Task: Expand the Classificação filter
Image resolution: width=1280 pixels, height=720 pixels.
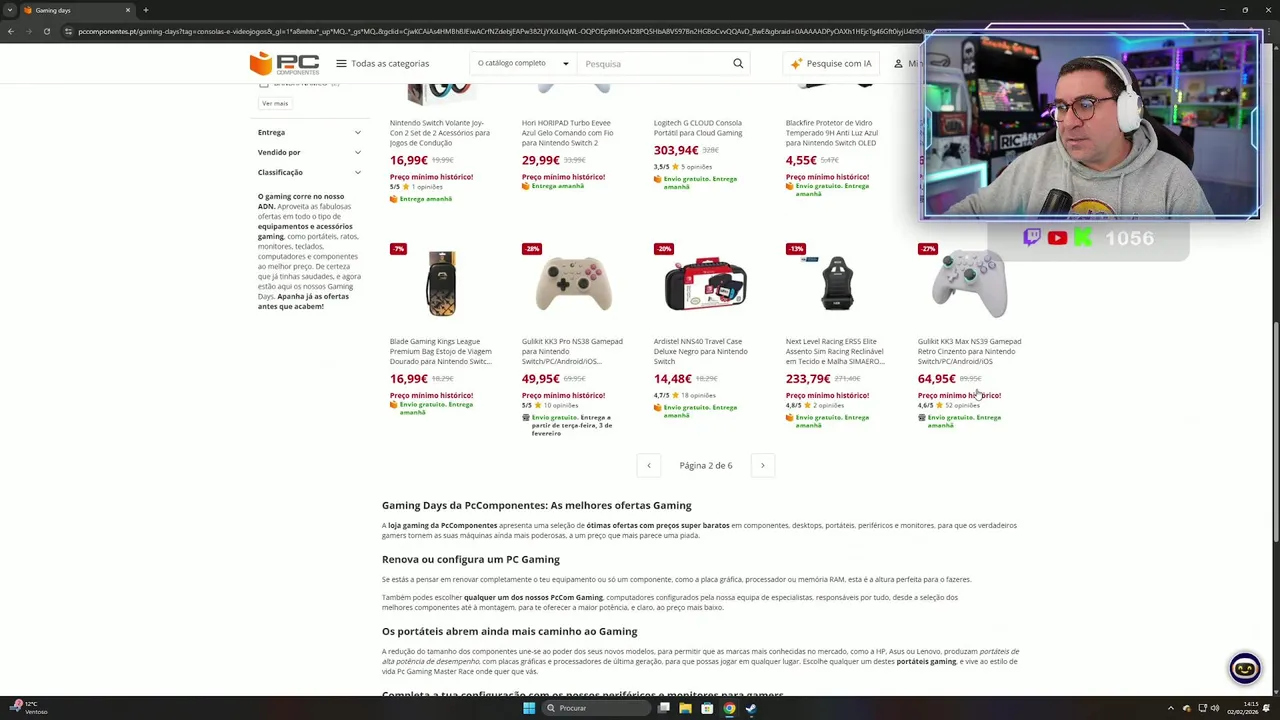Action: (x=309, y=172)
